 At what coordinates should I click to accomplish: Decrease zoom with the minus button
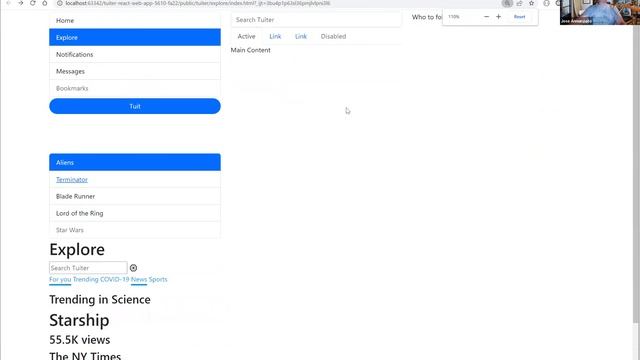point(486,17)
